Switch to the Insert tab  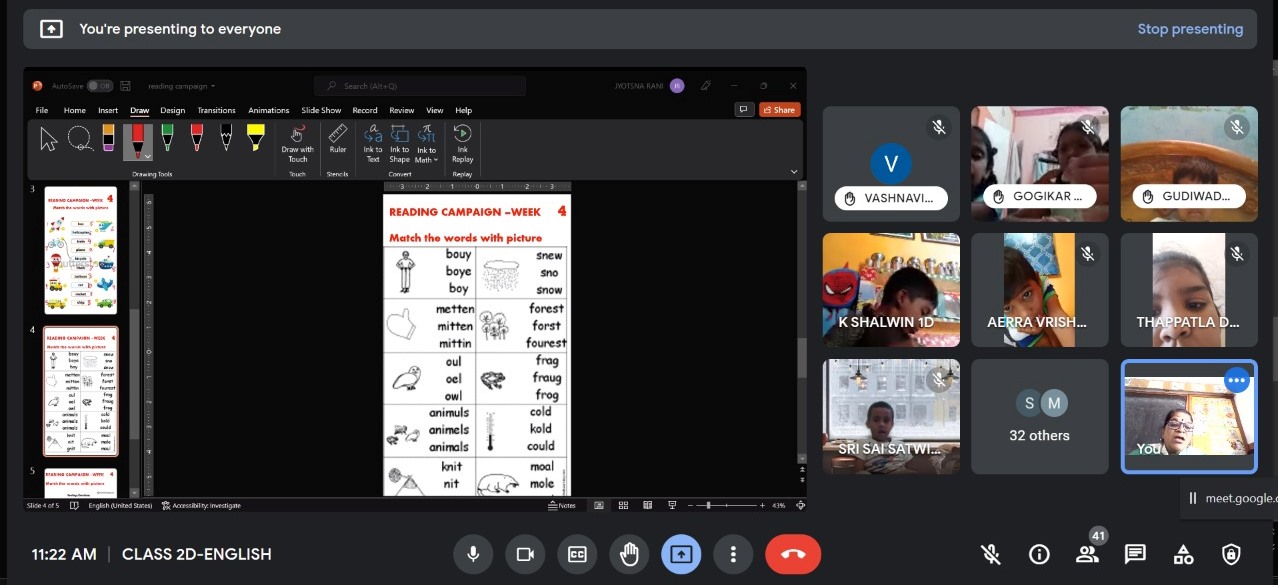[108, 110]
